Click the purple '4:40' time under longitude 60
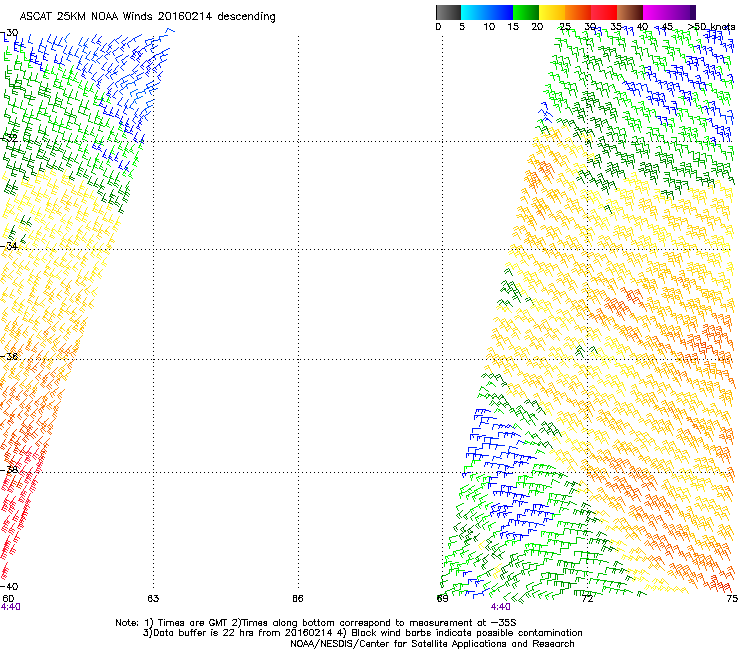This screenshot has height=650, width=740. point(10,607)
